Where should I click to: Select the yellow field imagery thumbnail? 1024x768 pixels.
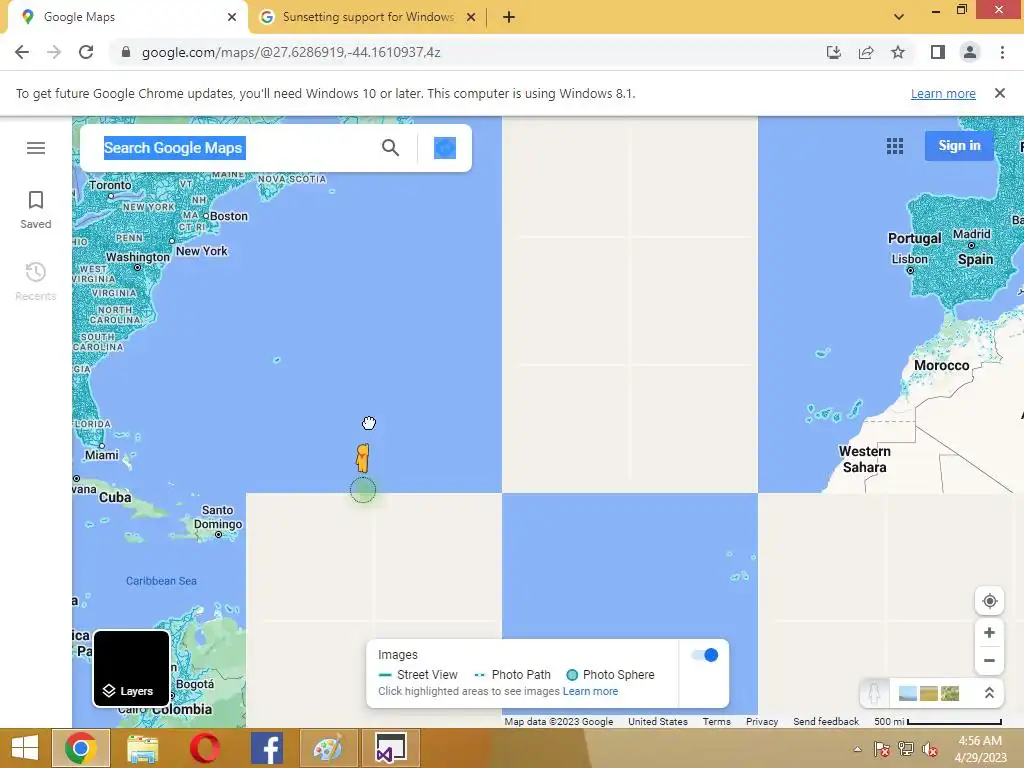click(x=929, y=693)
